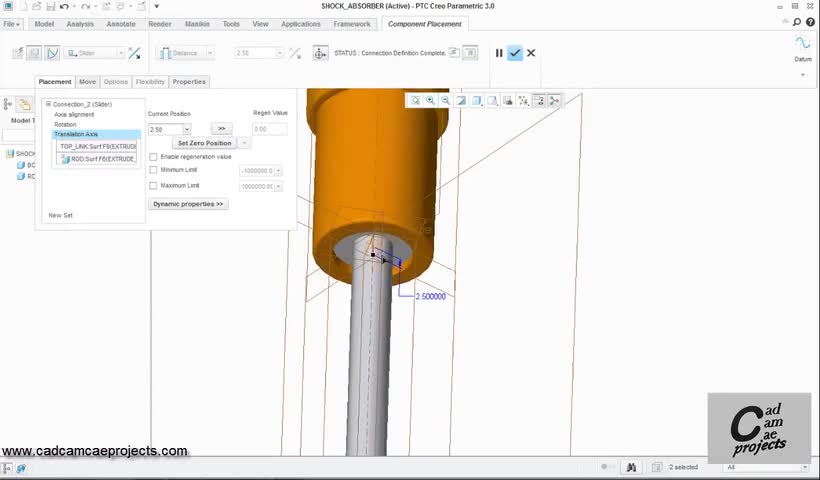Viewport: 820px width, 480px height.
Task: Click the Zoom Out icon in graphics toolbar
Action: tap(446, 100)
